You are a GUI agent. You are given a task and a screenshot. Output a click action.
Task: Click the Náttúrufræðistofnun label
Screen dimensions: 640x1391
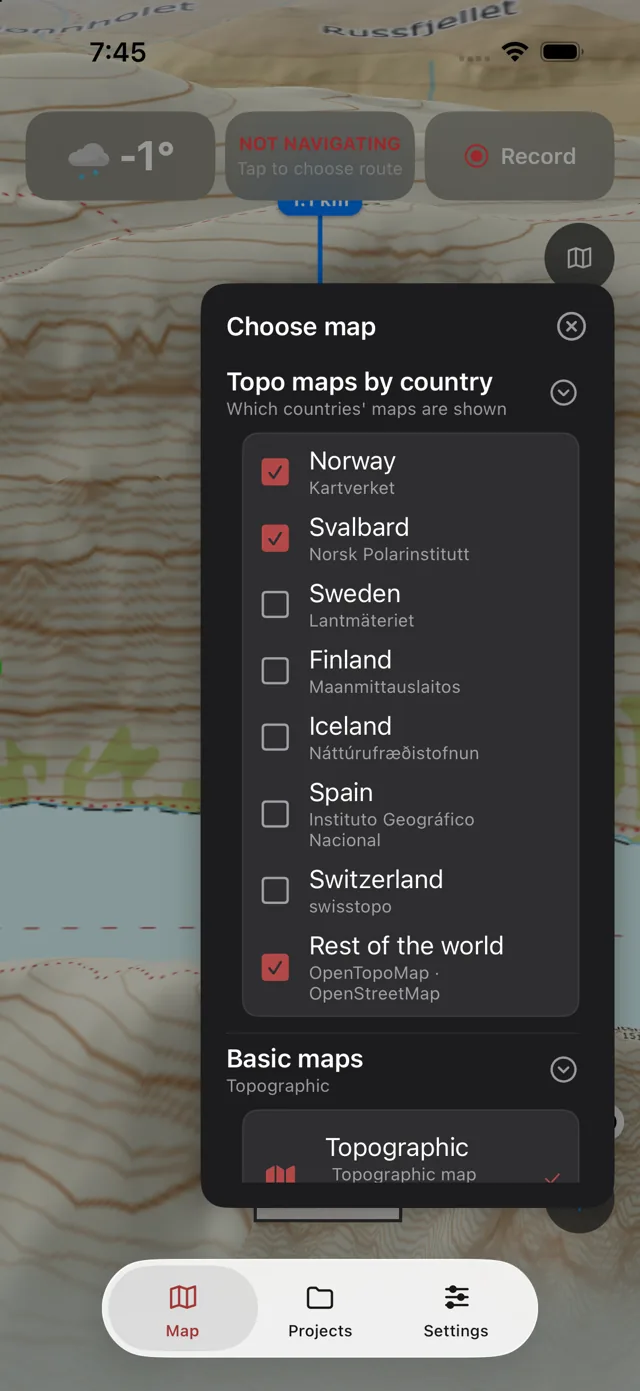click(x=394, y=753)
